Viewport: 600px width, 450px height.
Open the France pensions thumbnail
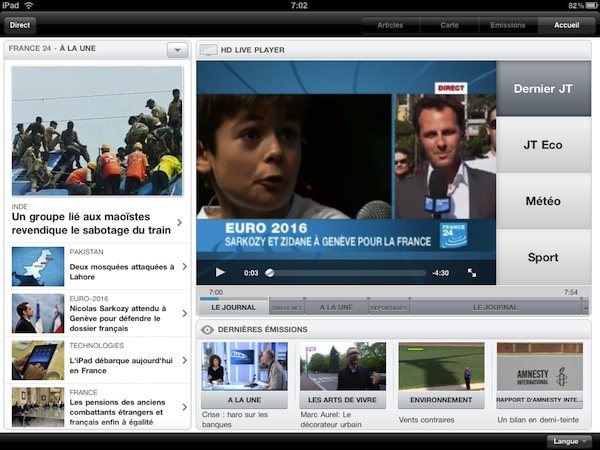point(38,407)
